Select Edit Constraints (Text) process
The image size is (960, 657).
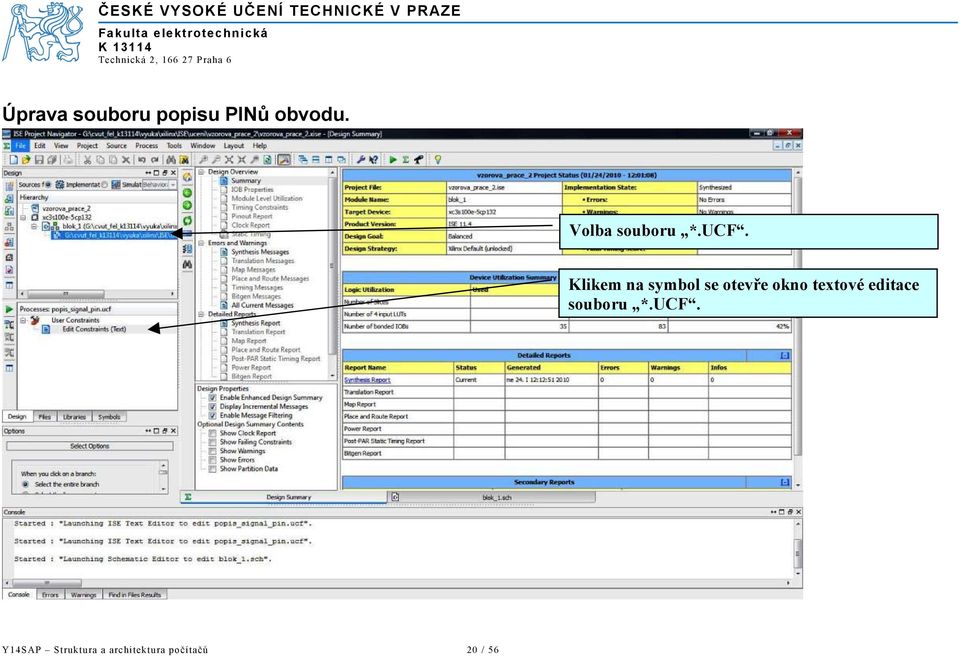click(94, 329)
